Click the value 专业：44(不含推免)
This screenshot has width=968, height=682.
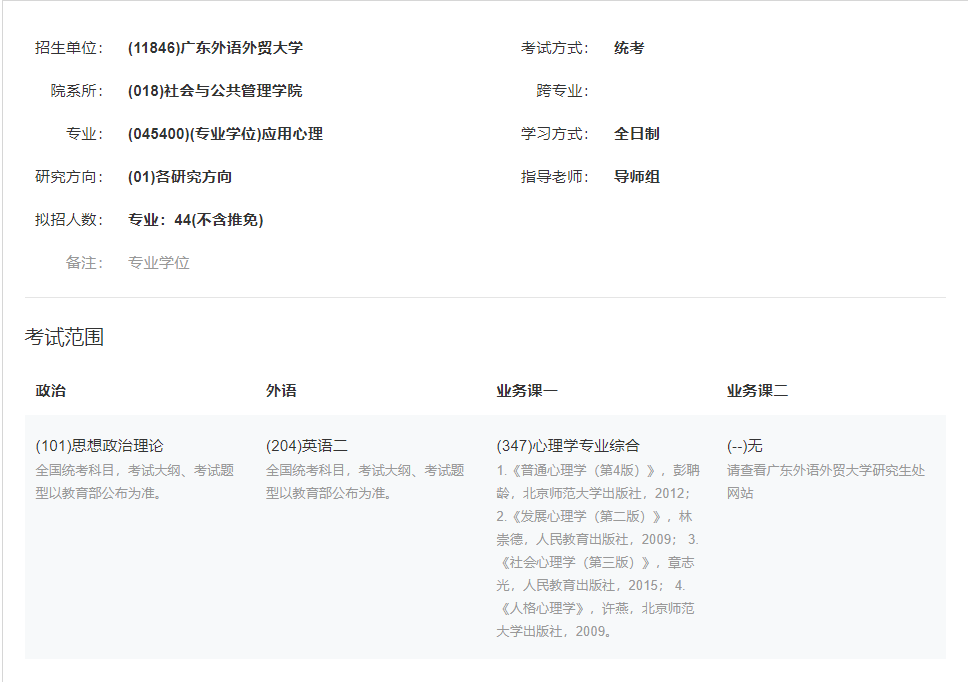click(x=196, y=220)
